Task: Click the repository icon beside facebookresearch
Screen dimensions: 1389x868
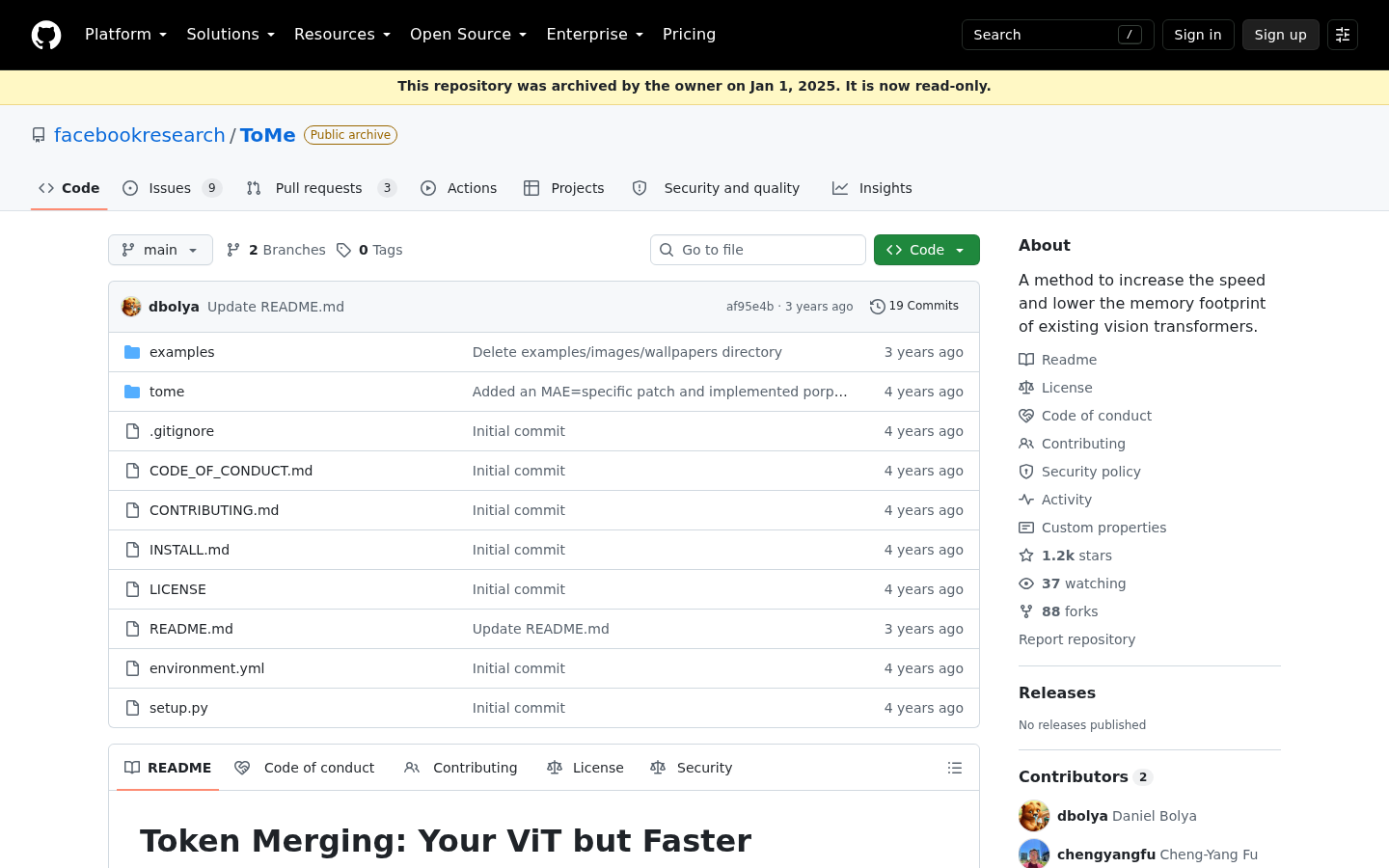Action: (x=39, y=135)
